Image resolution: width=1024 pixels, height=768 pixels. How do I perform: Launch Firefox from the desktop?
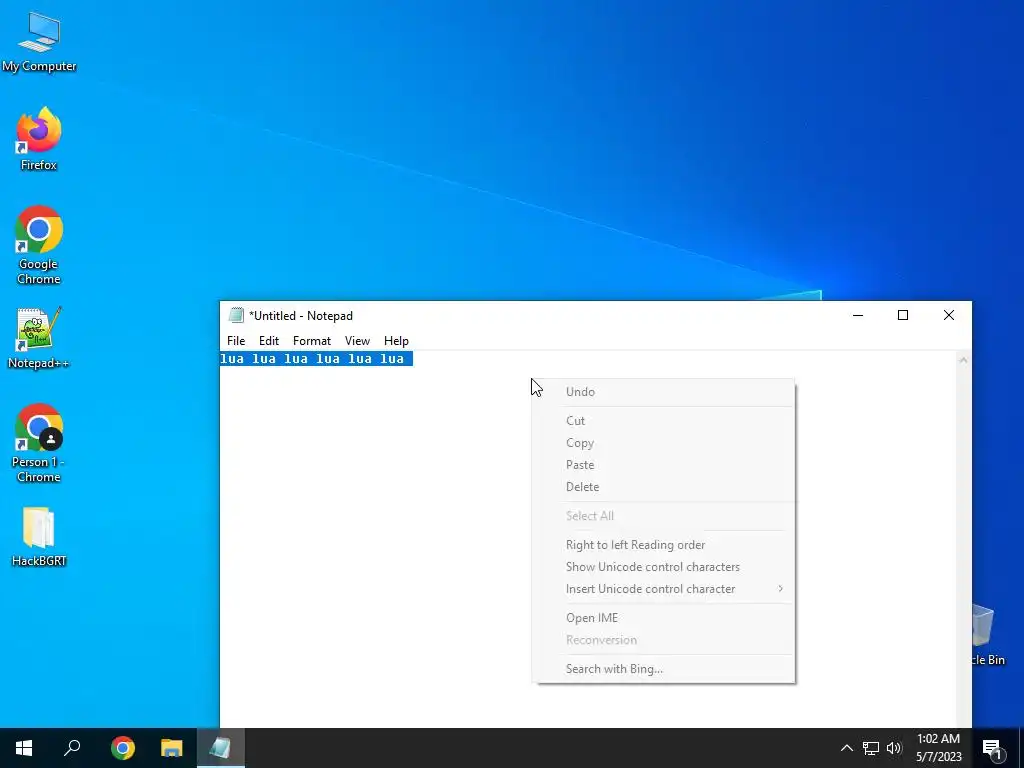(x=39, y=139)
